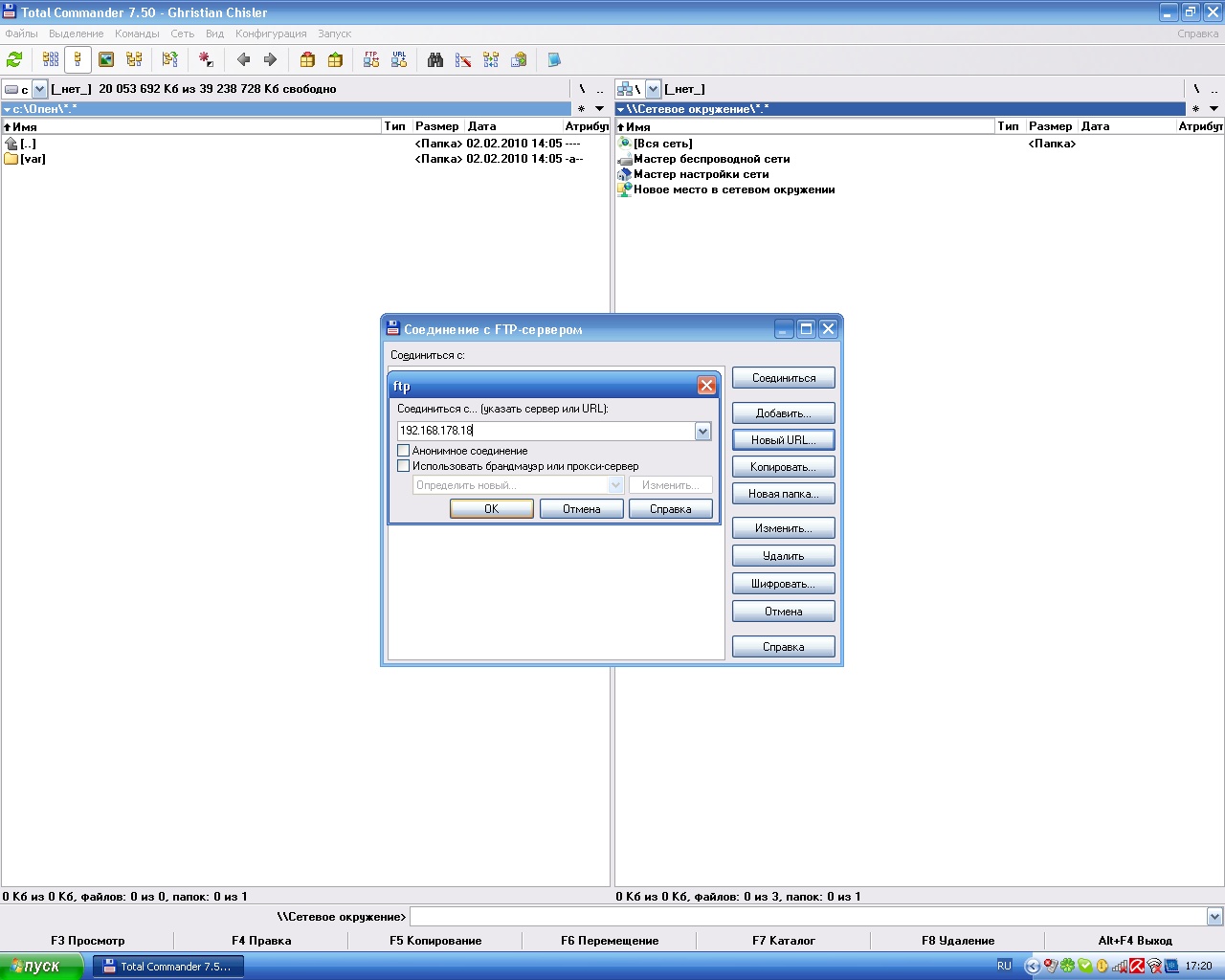Select the full details view toolbar icon

tap(78, 59)
